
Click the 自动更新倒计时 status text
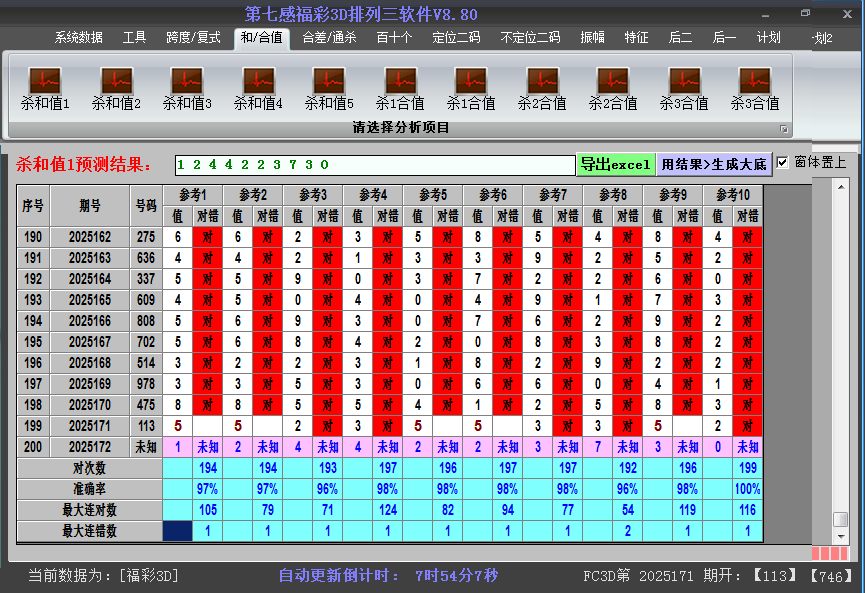click(388, 576)
